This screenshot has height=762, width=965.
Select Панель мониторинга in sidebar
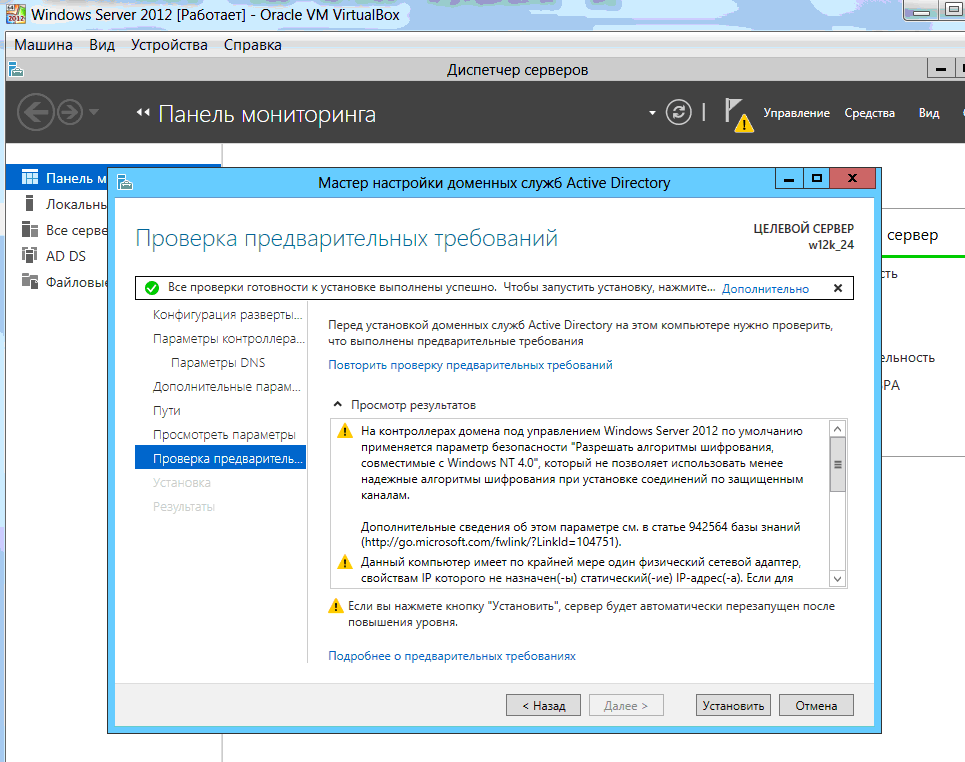[x=57, y=178]
